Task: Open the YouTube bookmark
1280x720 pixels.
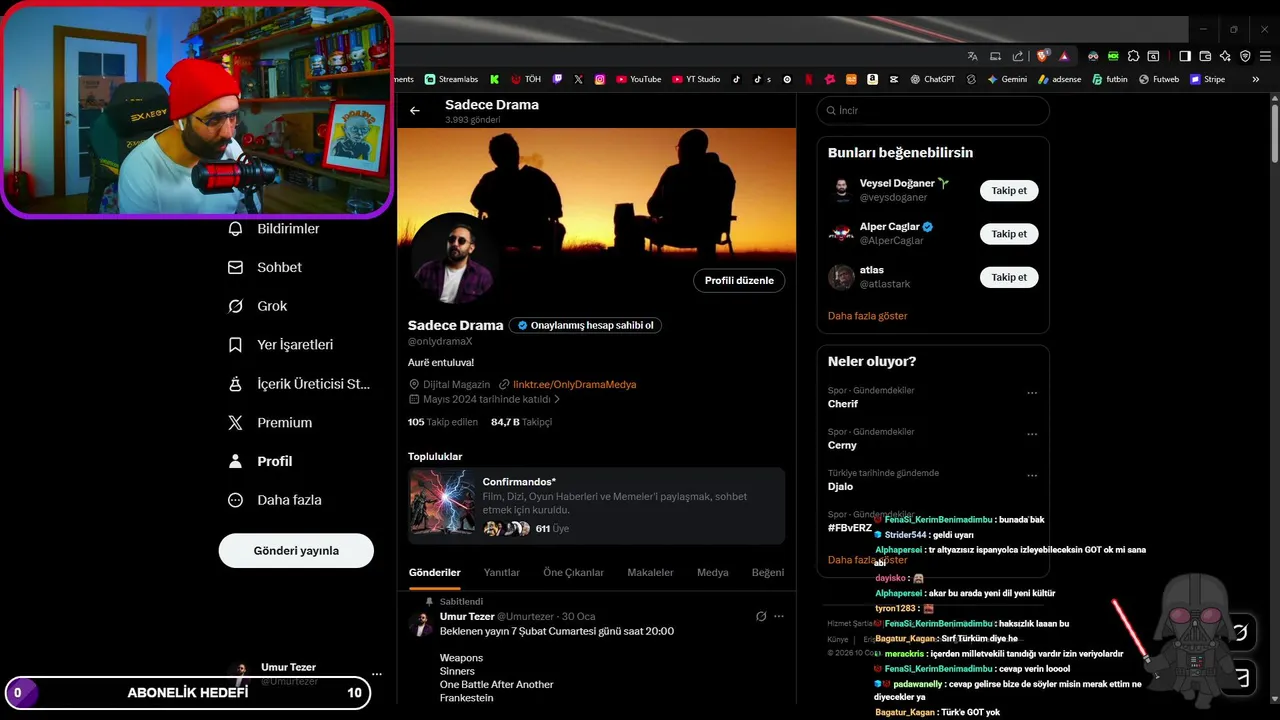Action: [638, 79]
